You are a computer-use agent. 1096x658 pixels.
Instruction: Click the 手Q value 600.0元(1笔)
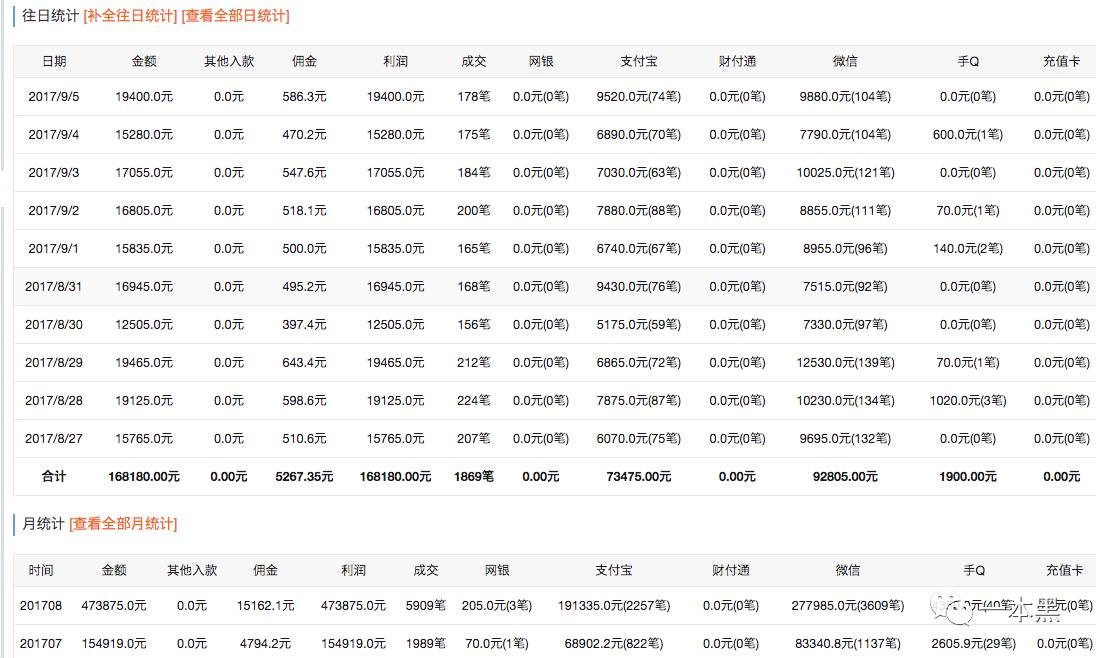coord(968,134)
